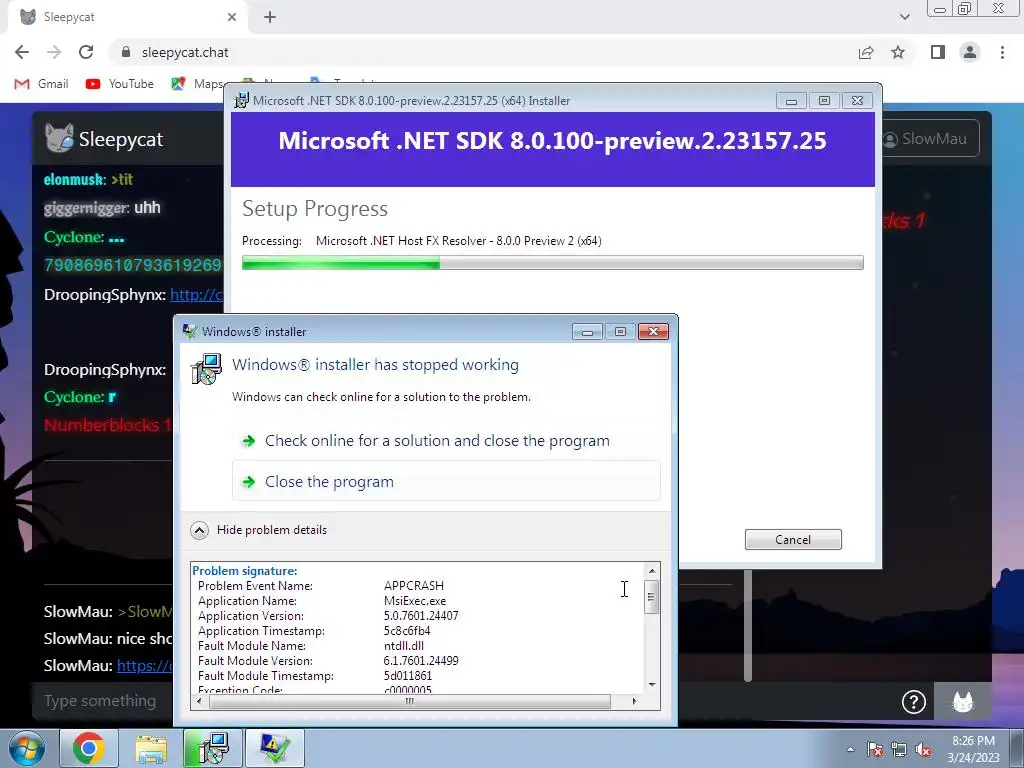
Task: Close the Sleepycat browser tab
Action: point(232,18)
